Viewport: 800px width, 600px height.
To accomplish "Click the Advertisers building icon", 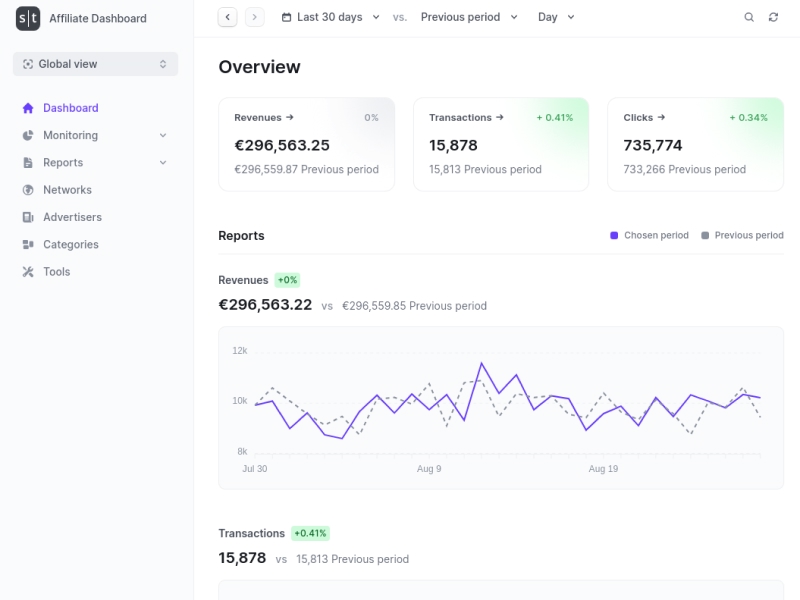I will coord(28,217).
